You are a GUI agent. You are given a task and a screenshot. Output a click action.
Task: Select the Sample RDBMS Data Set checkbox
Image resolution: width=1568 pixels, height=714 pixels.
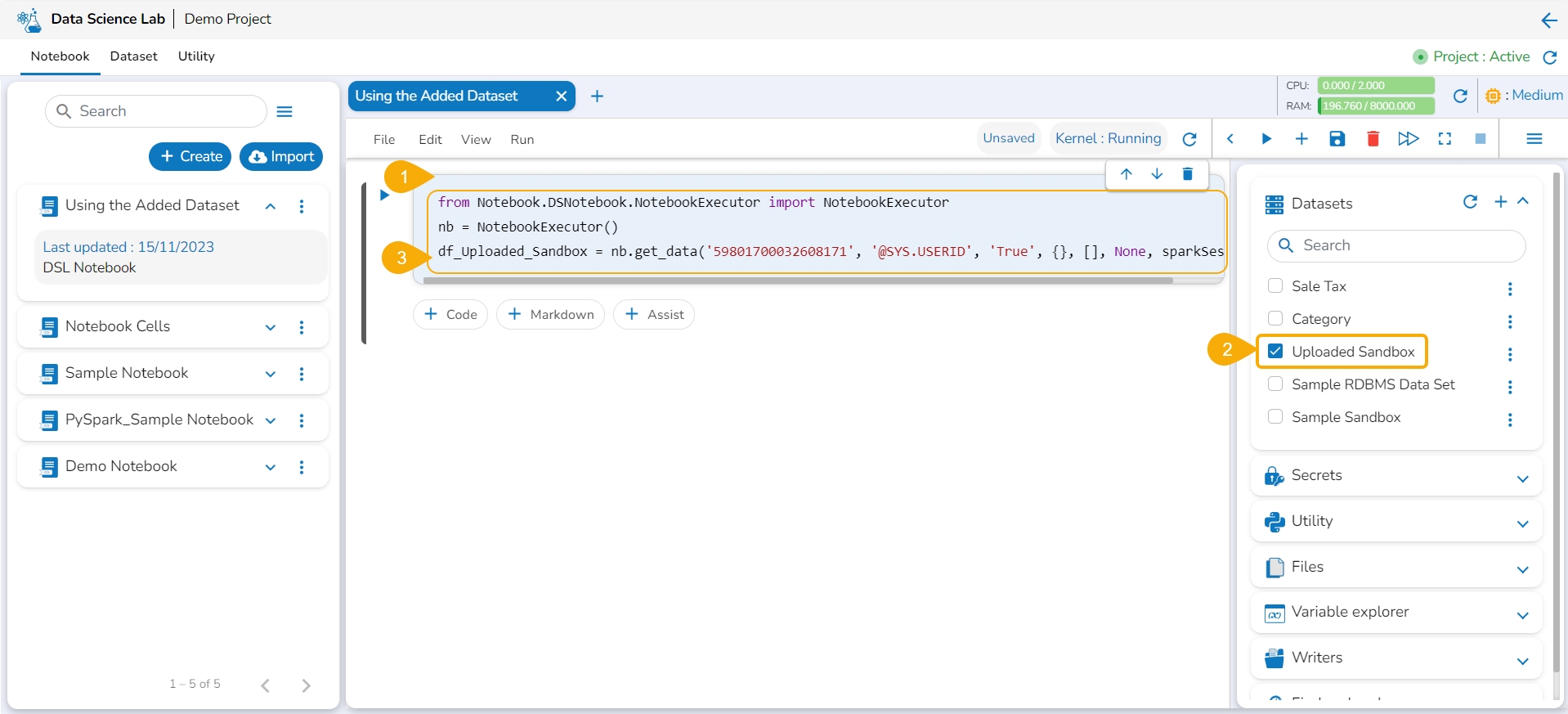(1275, 384)
